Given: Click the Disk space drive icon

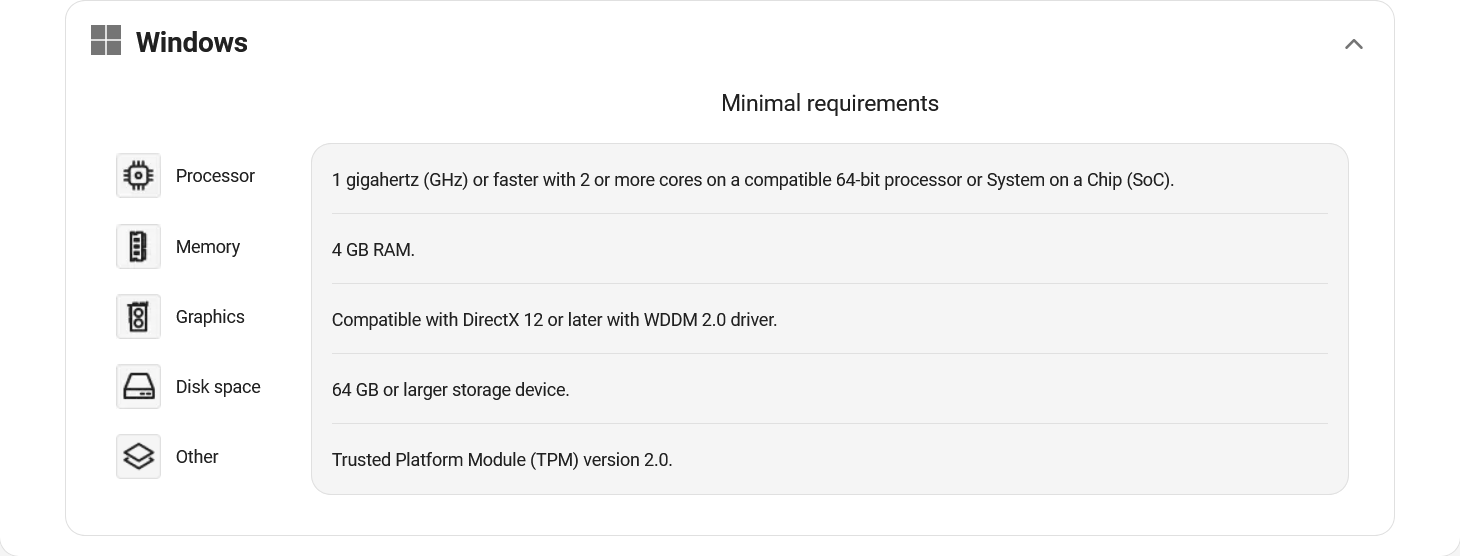Looking at the screenshot, I should (x=138, y=387).
